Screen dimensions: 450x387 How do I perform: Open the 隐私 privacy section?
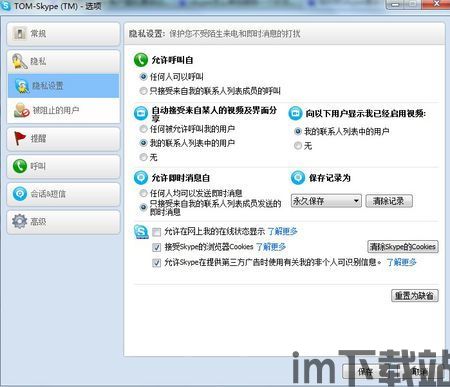click(63, 62)
